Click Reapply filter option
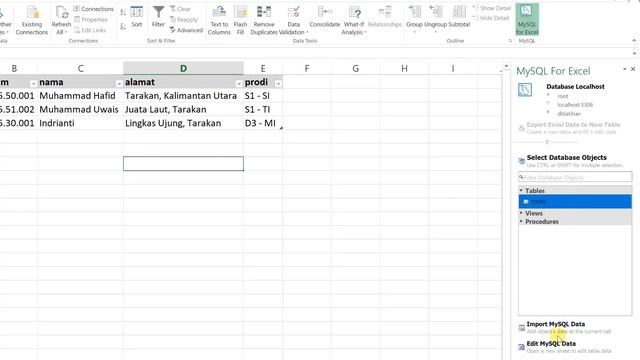Image resolution: width=640 pixels, height=360 pixels. coord(184,19)
